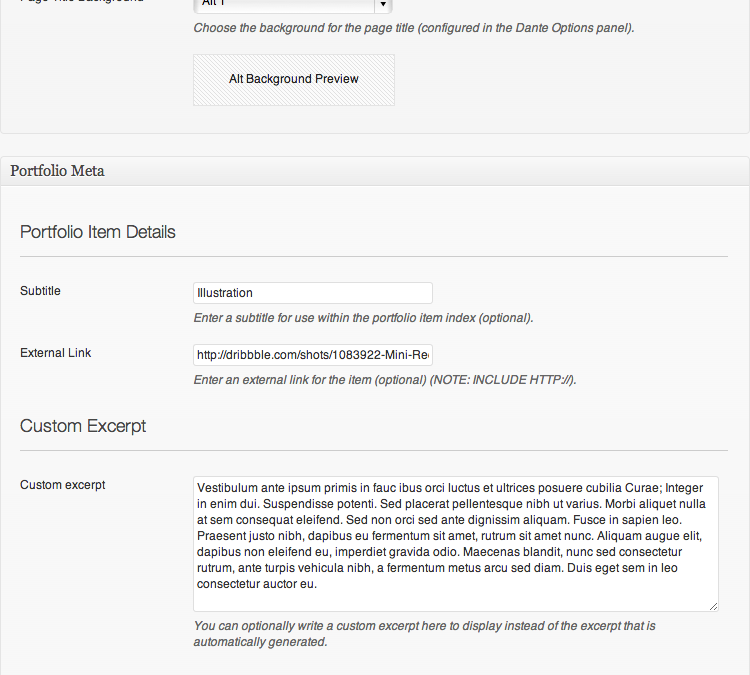This screenshot has height=675, width=750.
Task: Click the Dante Options panel description text
Action: tap(414, 28)
